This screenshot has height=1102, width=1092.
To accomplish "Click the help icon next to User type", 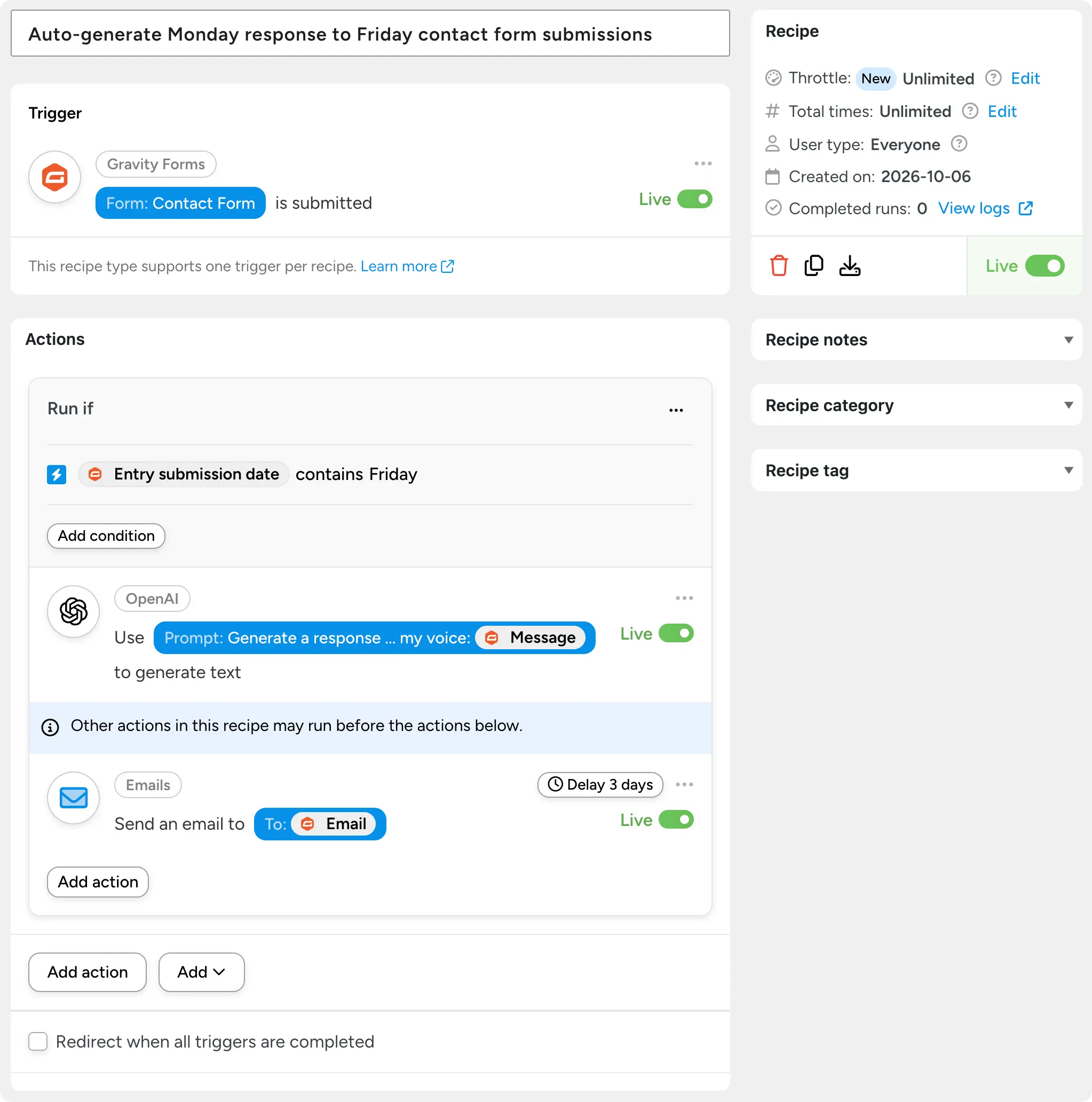I will click(959, 144).
